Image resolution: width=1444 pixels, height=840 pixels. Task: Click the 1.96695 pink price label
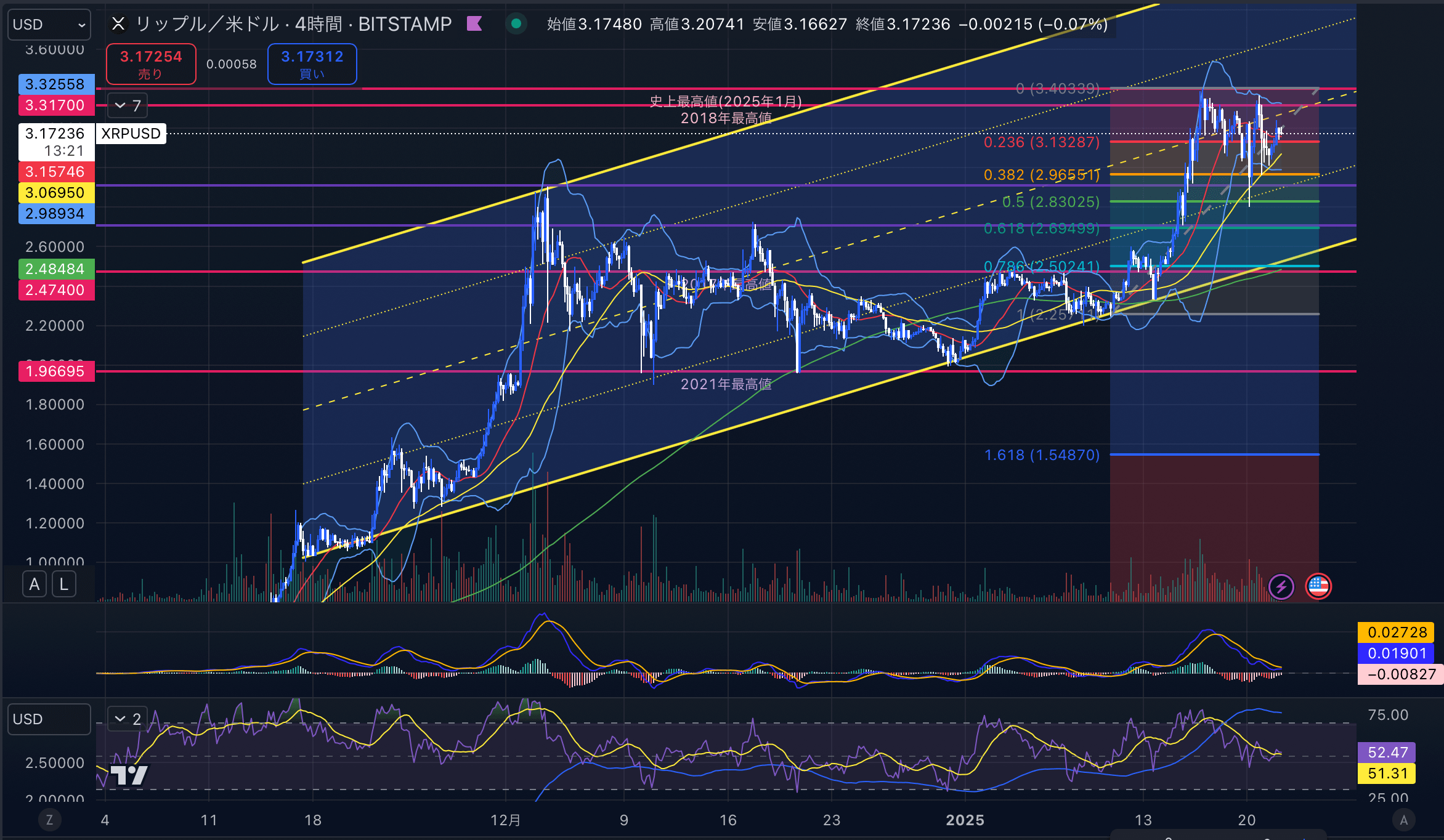click(55, 371)
